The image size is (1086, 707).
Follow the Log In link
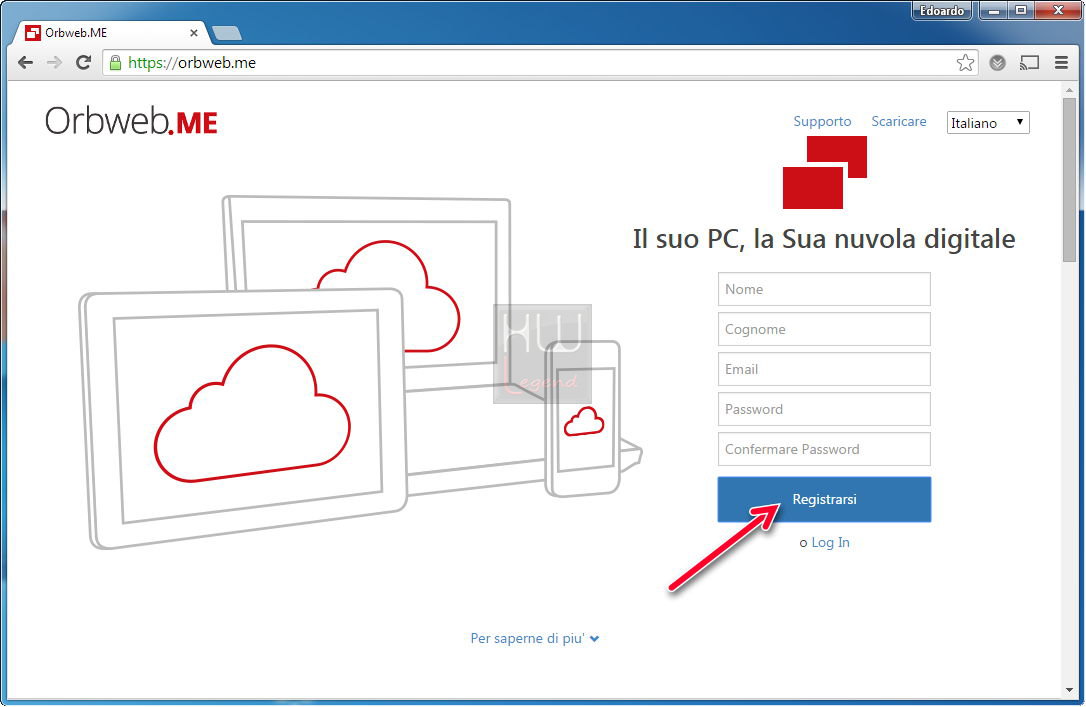830,542
